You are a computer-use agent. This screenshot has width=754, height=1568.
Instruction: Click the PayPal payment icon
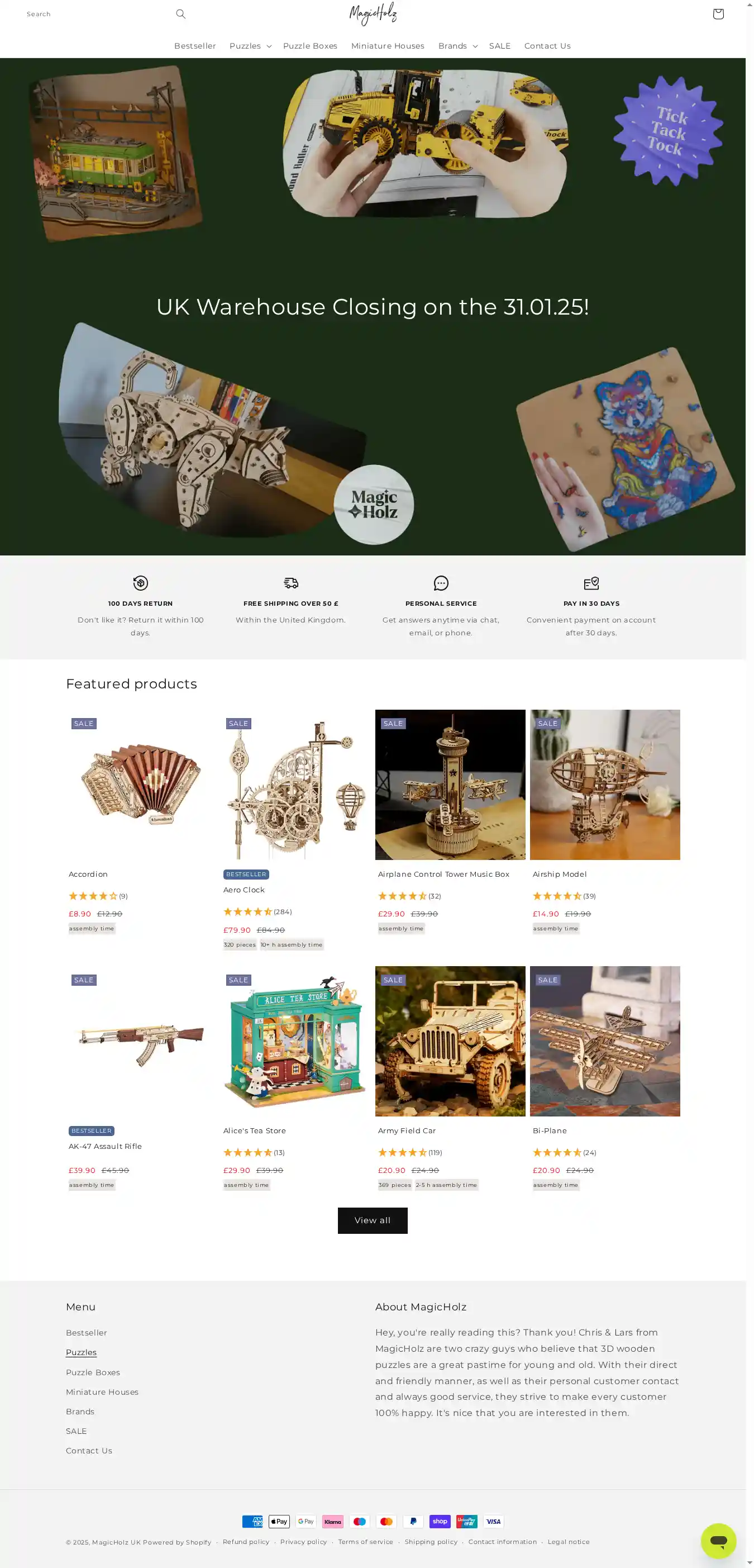[x=413, y=1521]
